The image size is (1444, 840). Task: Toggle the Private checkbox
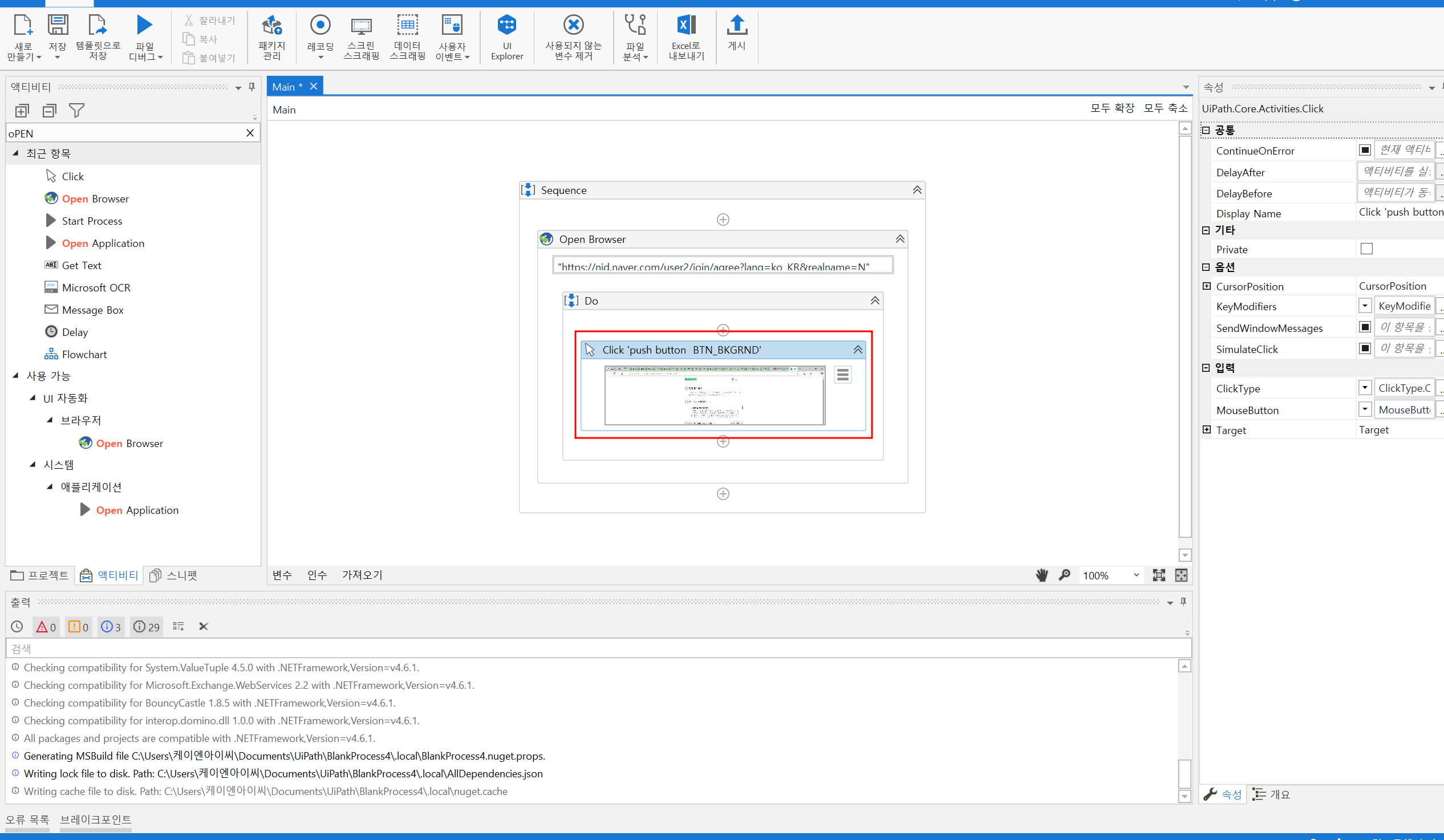(x=1366, y=249)
